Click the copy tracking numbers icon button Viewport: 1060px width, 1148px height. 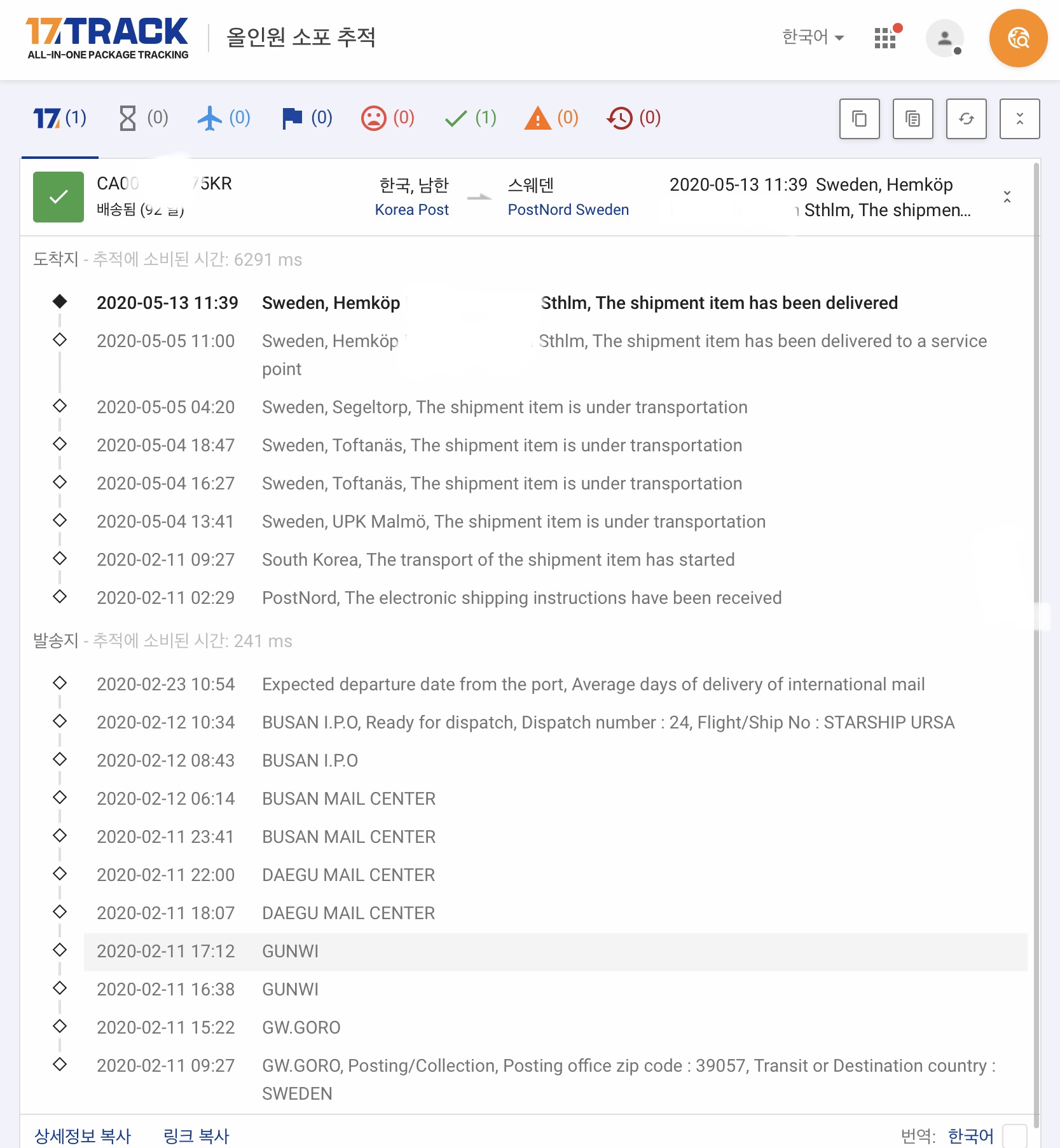[859, 119]
